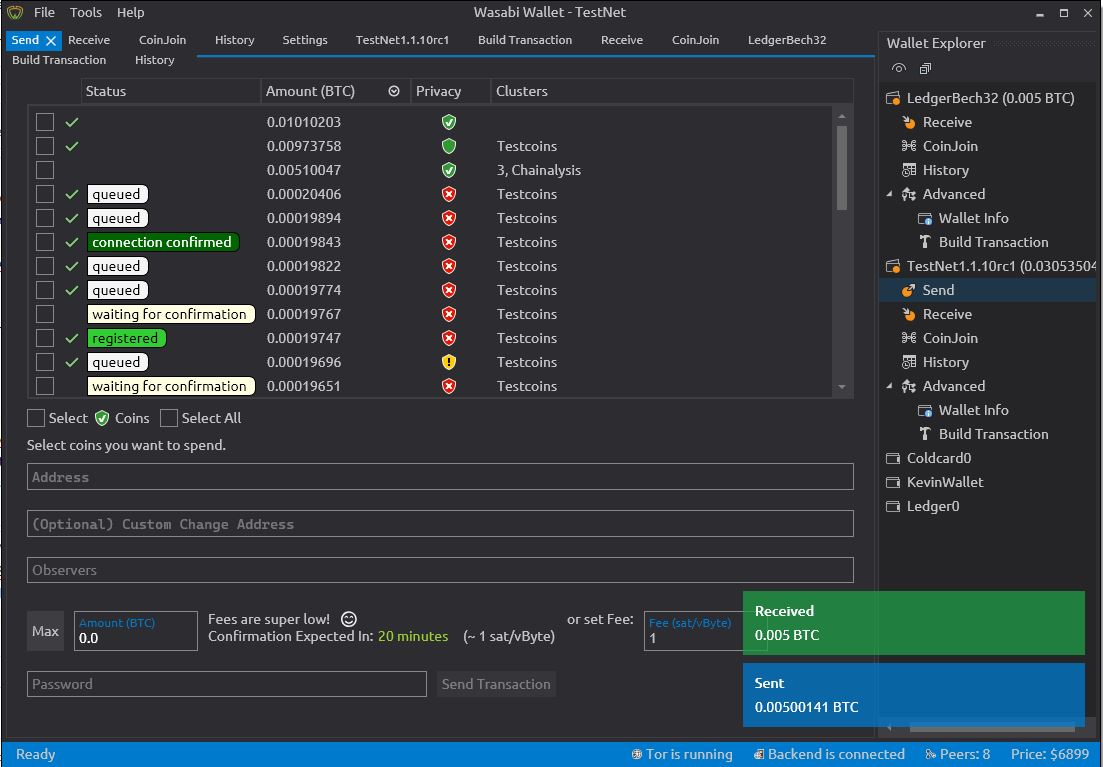This screenshot has width=1103, height=767.
Task: Click the CoinJoin icon under TestNet1.1.10rc1
Action: (x=909, y=338)
